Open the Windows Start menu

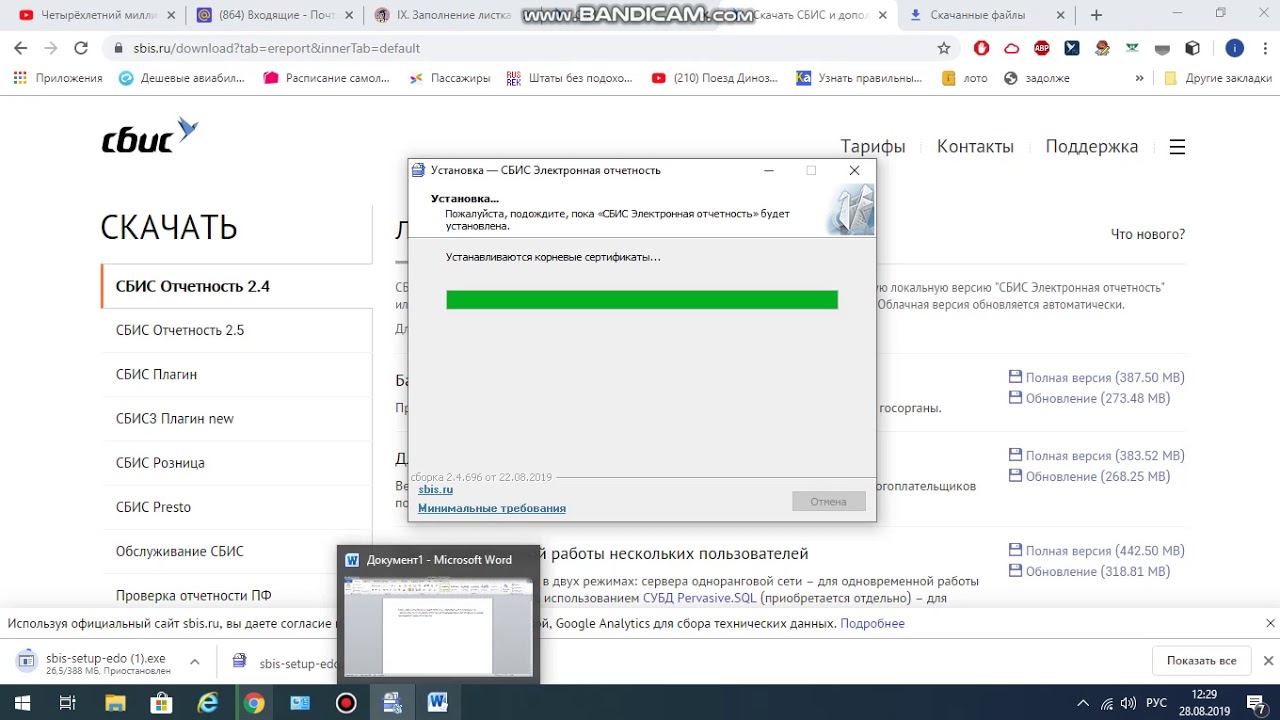[20, 703]
